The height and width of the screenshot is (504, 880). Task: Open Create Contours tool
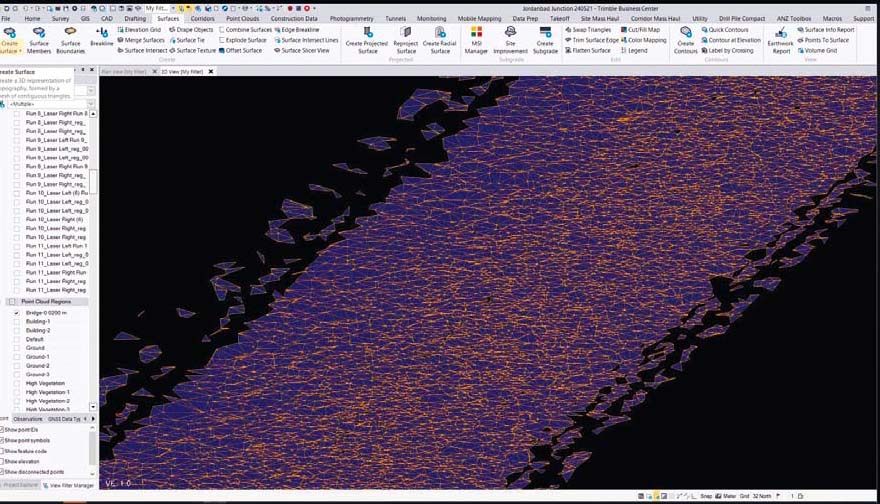tap(685, 39)
